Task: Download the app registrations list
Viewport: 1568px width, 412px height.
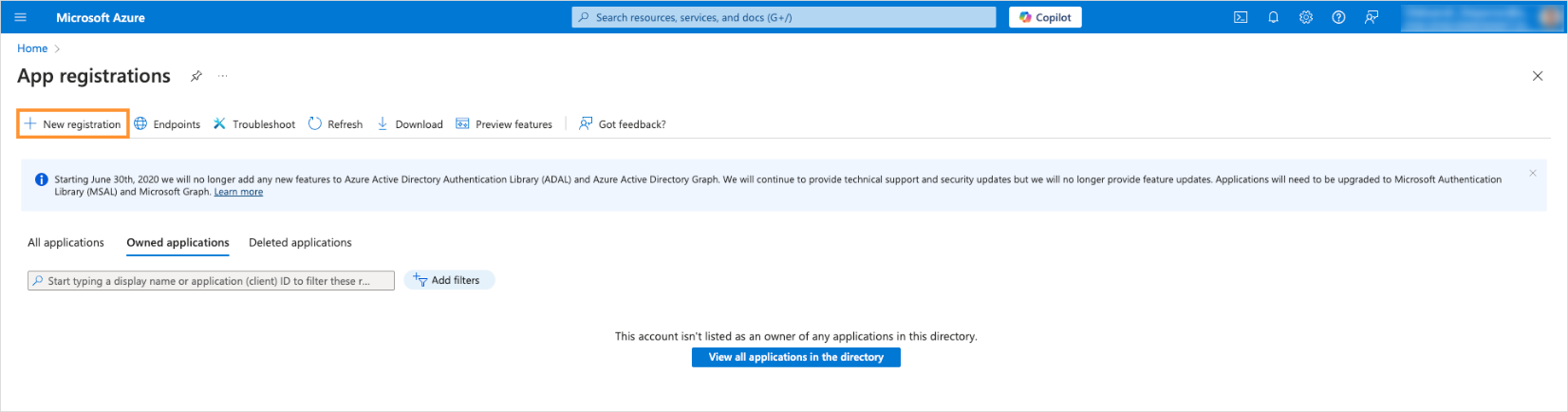Action: 410,124
